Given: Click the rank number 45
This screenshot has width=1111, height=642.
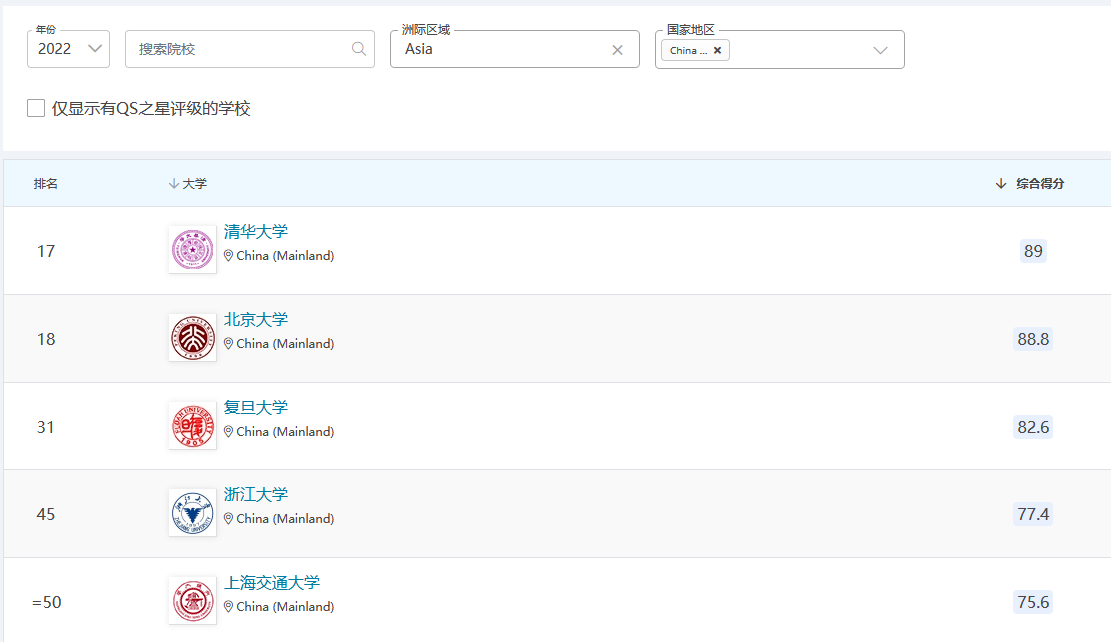Looking at the screenshot, I should [46, 514].
